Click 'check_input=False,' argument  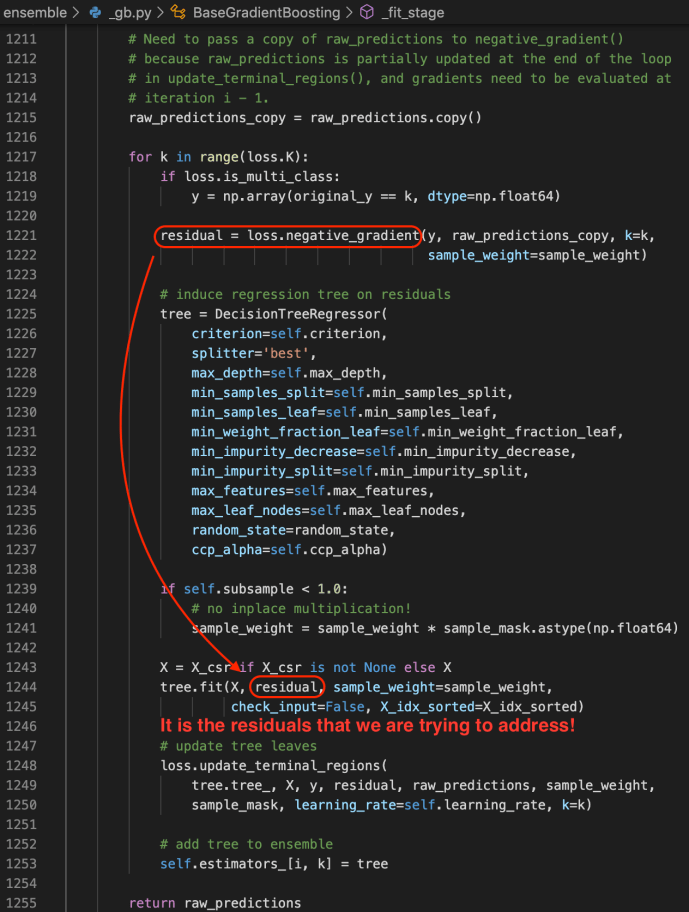(301, 707)
